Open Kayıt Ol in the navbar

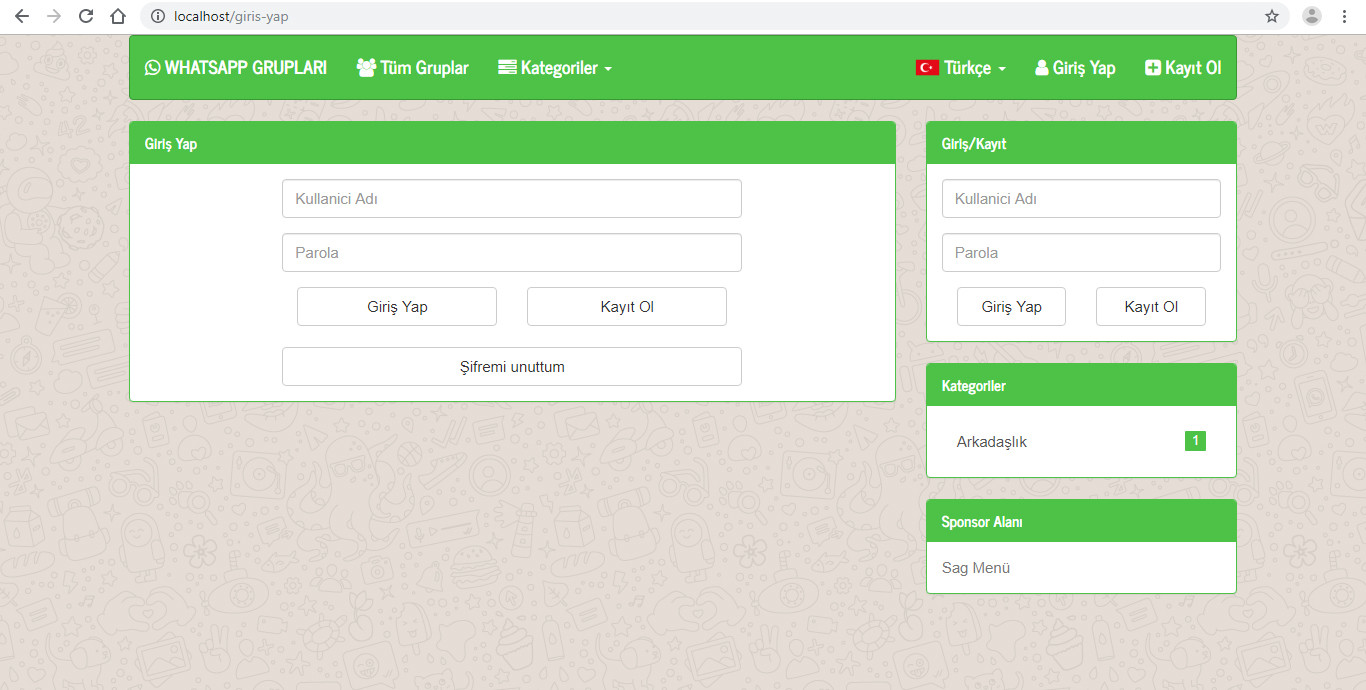pyautogui.click(x=1183, y=67)
